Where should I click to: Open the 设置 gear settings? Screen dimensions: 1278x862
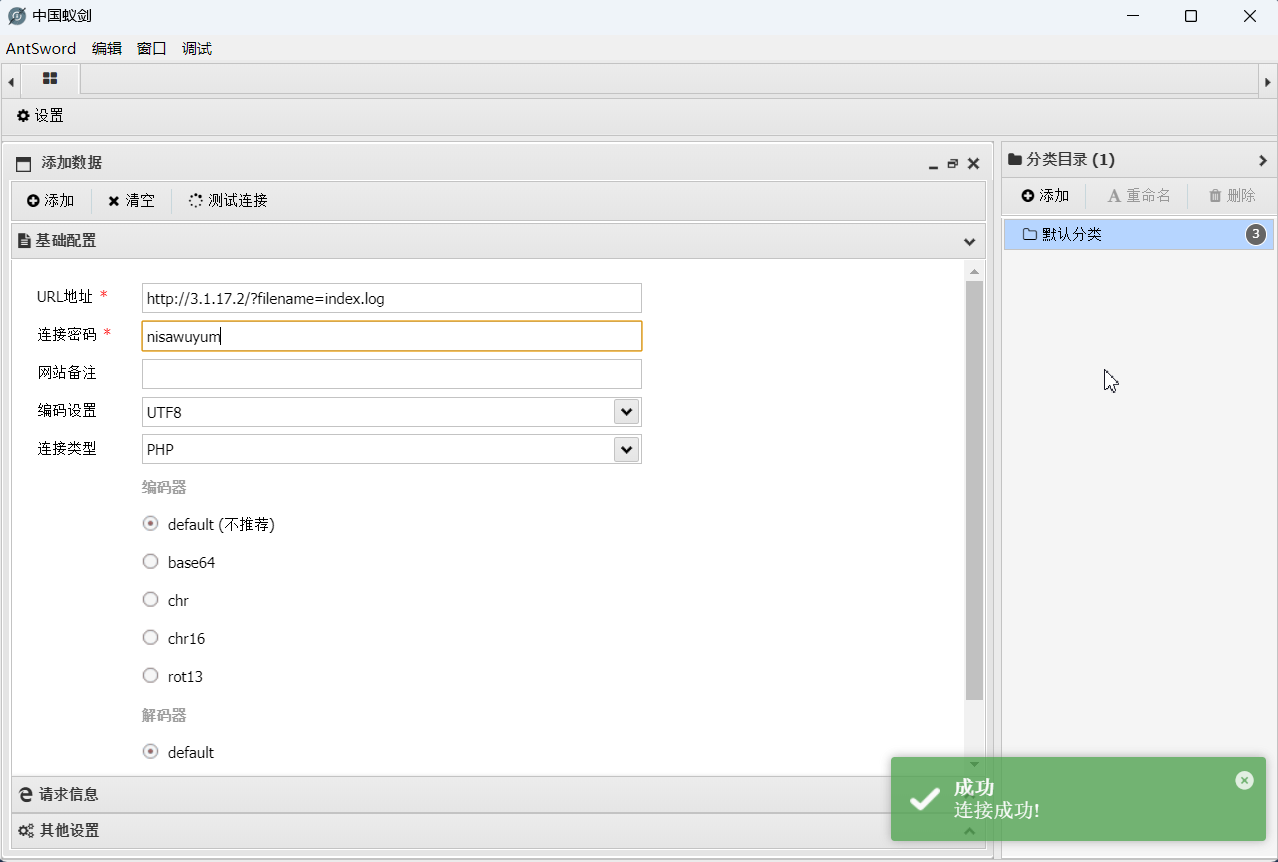(40, 116)
